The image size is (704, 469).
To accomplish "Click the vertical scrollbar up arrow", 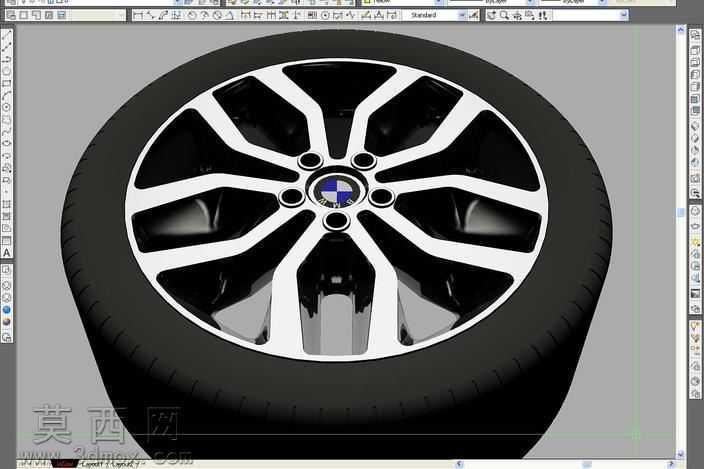I will pyautogui.click(x=680, y=30).
